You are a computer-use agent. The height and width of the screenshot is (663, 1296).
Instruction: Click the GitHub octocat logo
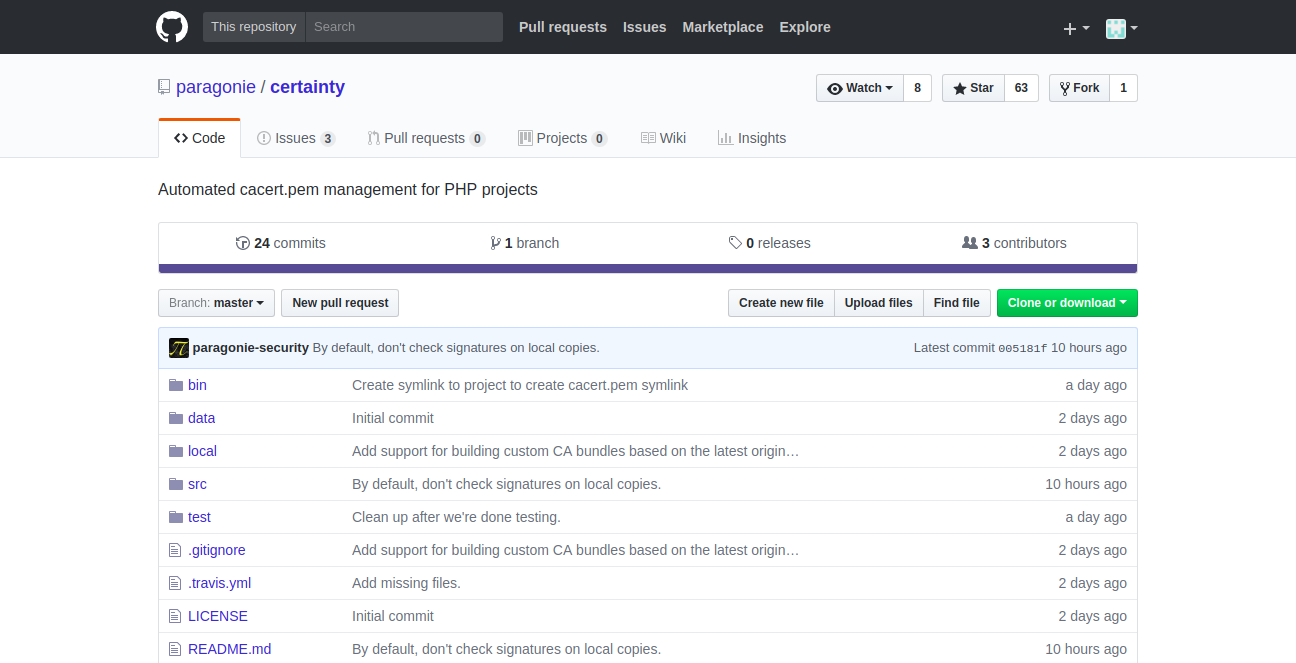coord(172,27)
